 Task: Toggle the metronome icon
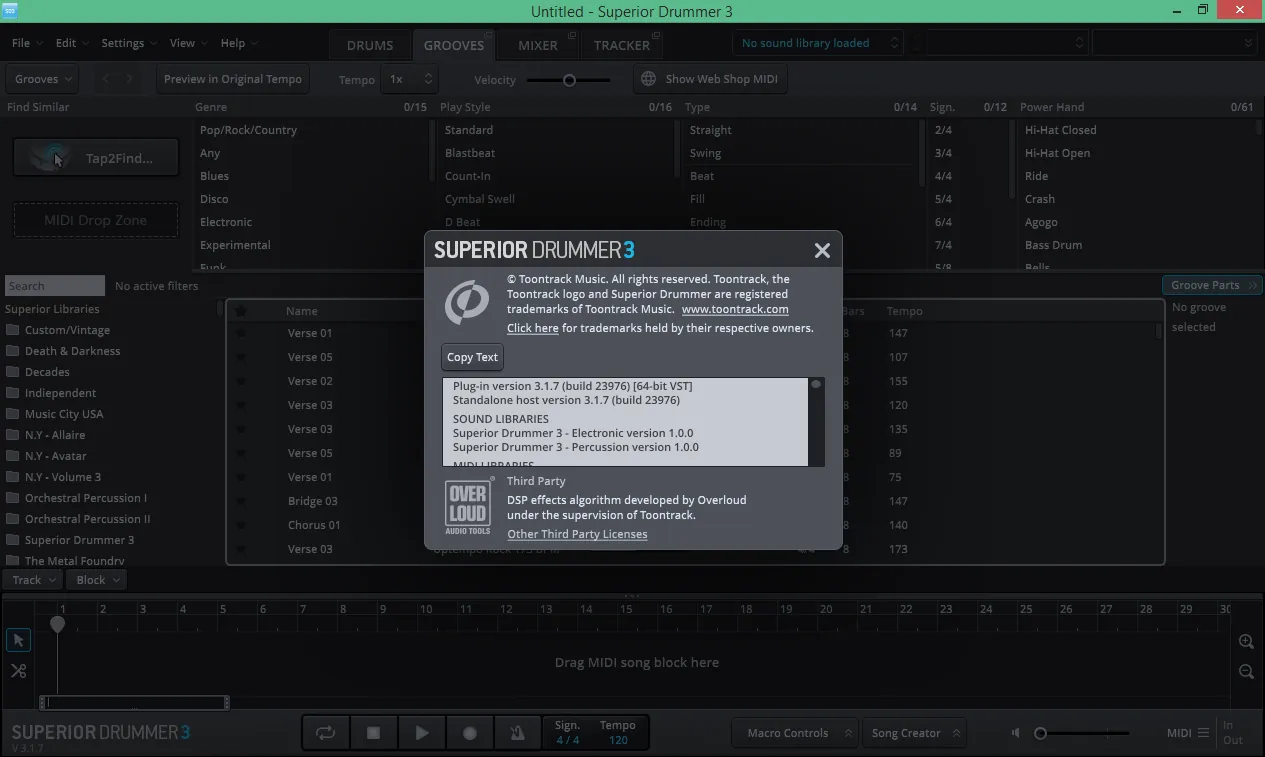[517, 733]
